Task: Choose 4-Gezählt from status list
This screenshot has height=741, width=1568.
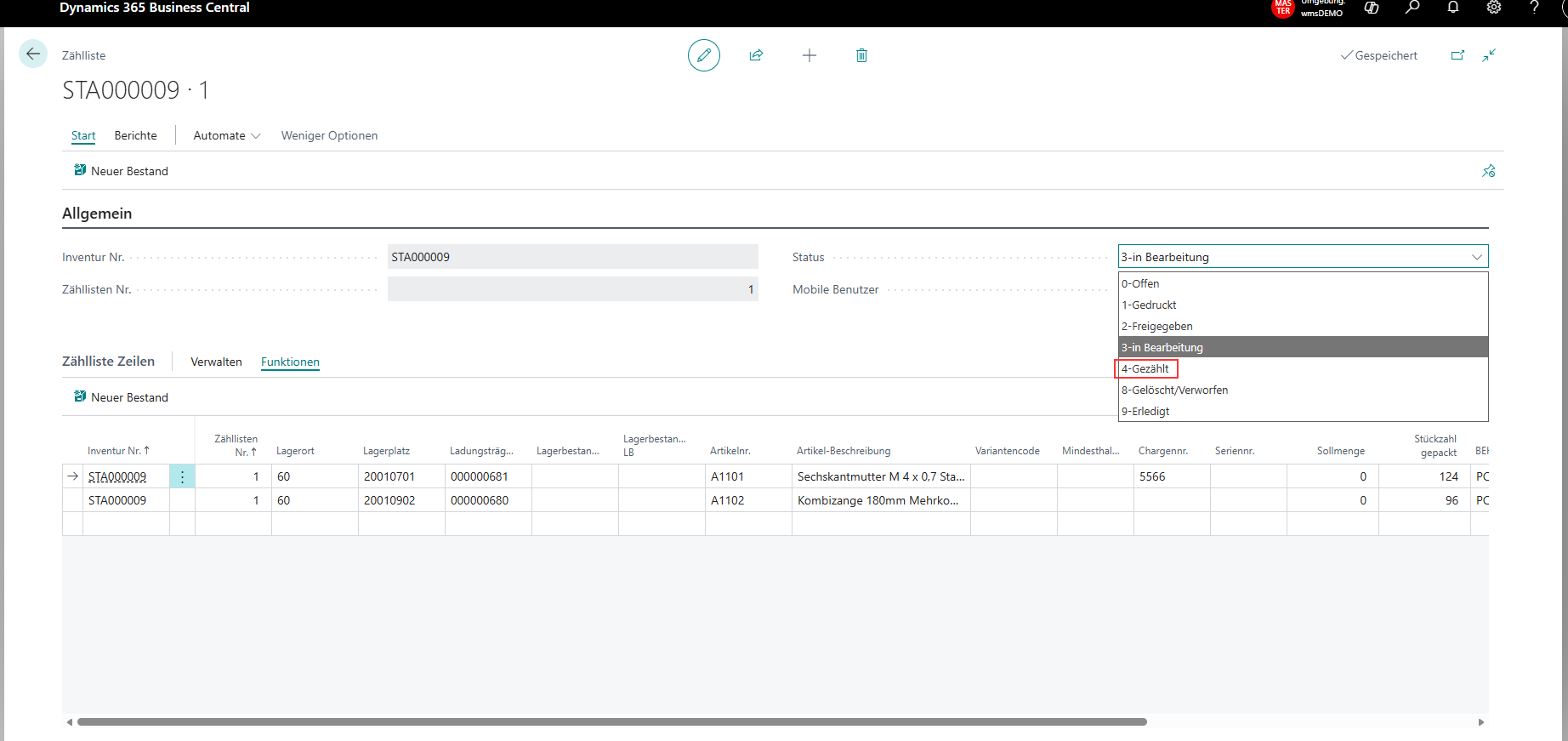Action: tap(1303, 368)
